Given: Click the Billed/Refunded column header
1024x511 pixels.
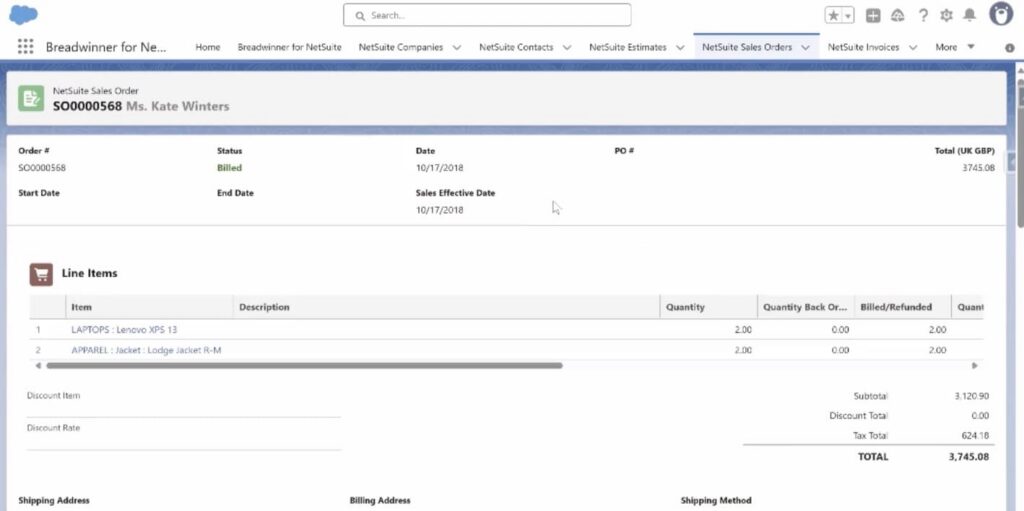Looking at the screenshot, I should pos(902,306).
